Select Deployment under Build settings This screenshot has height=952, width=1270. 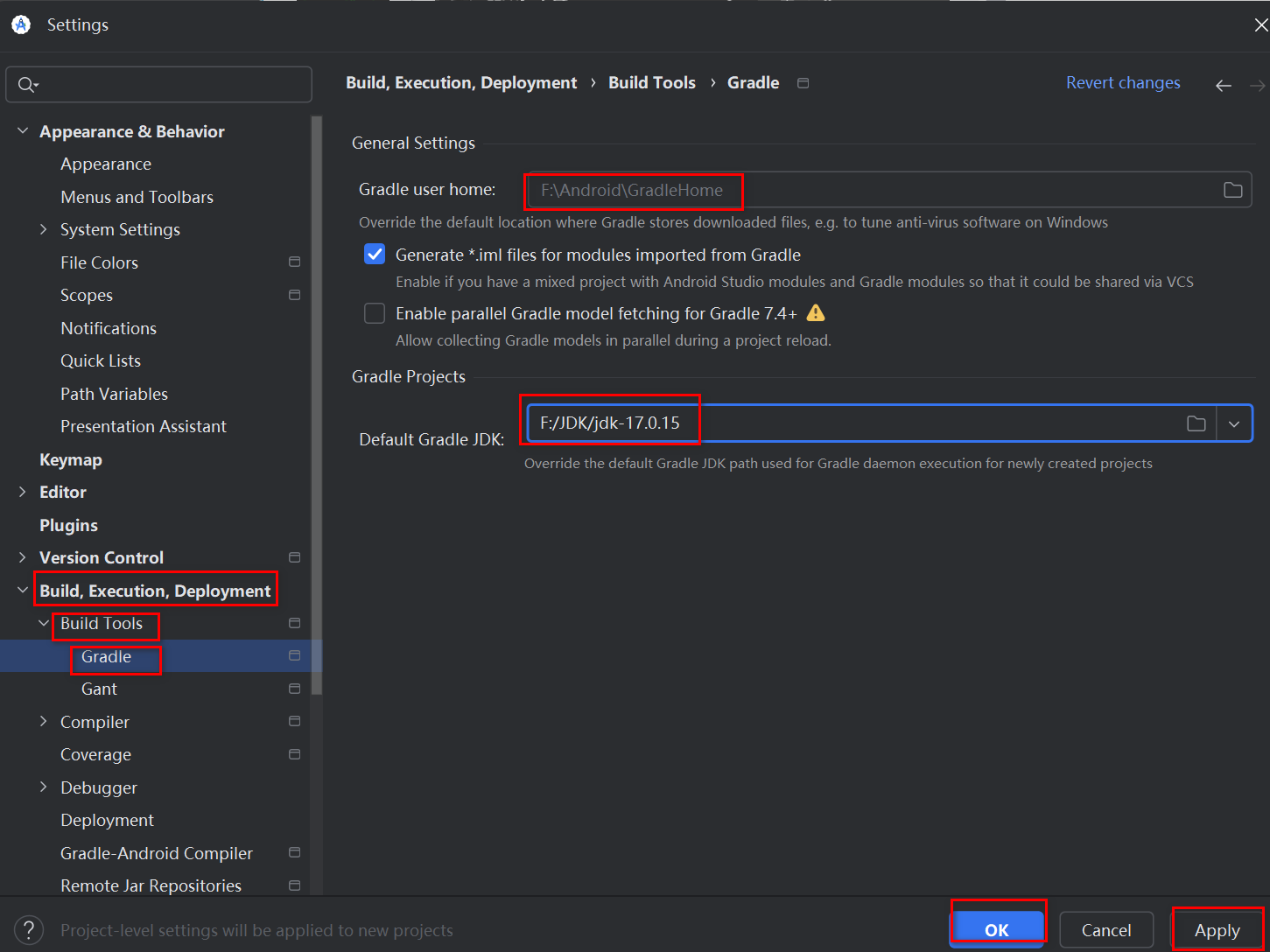coord(107,820)
